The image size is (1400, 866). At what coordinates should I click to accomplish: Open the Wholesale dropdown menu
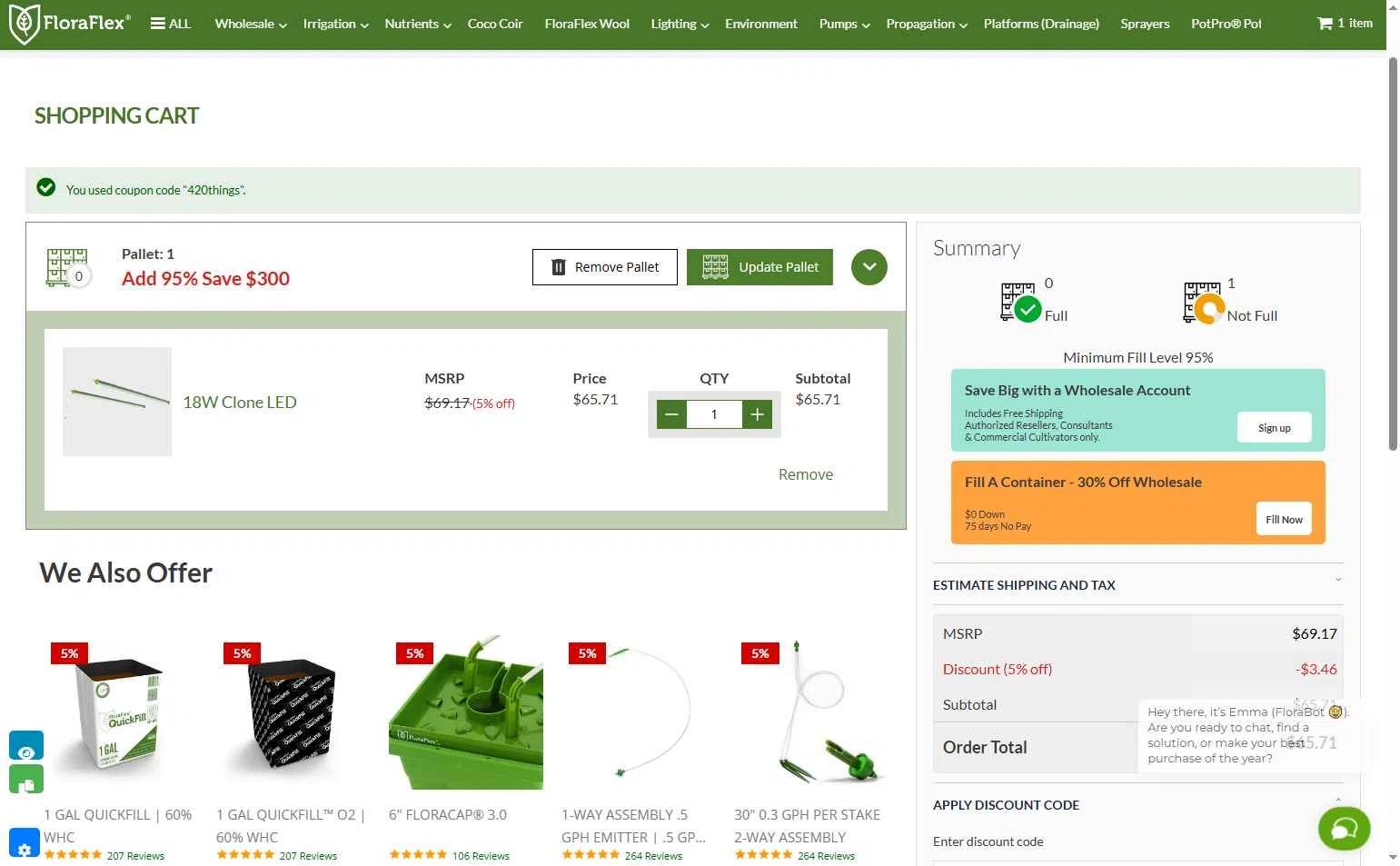click(251, 24)
